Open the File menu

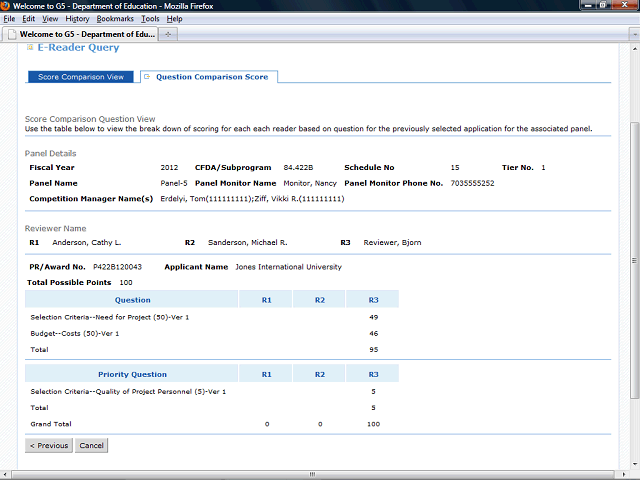coord(9,19)
